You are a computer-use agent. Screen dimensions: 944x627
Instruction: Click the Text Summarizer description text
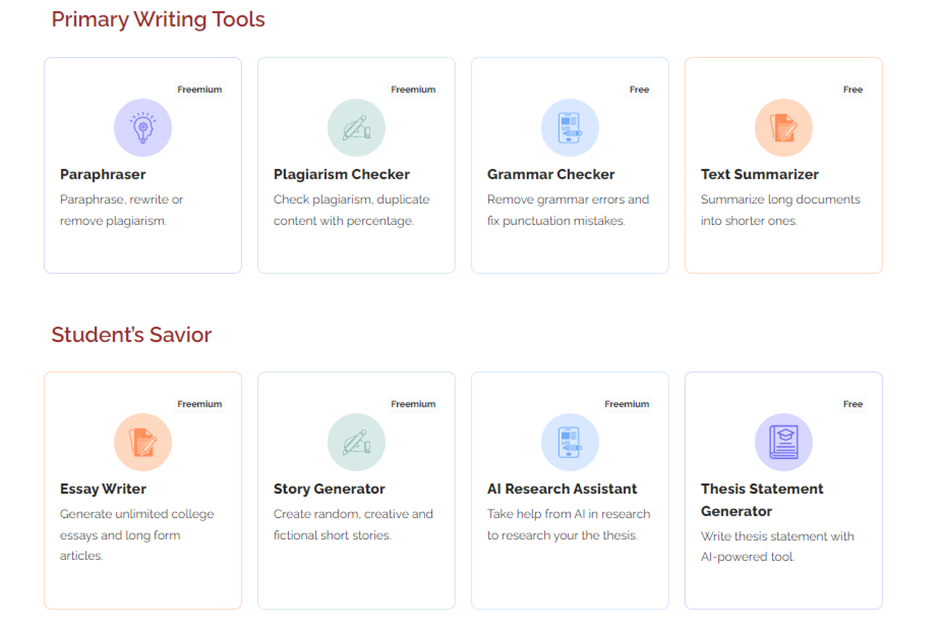point(780,210)
